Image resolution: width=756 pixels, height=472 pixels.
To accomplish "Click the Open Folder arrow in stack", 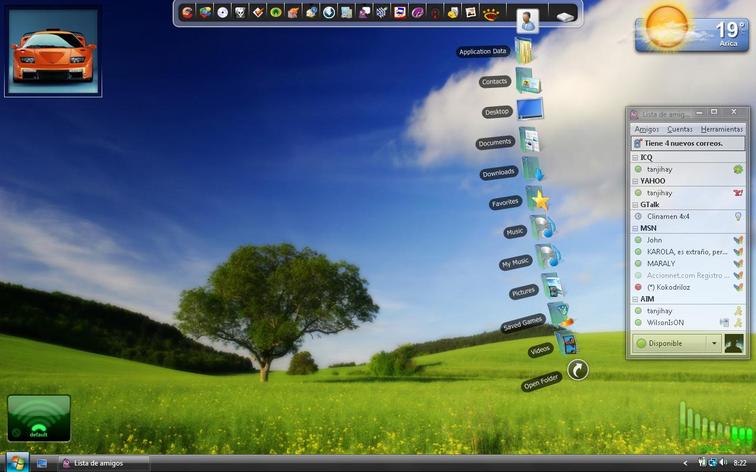I will click(x=577, y=370).
